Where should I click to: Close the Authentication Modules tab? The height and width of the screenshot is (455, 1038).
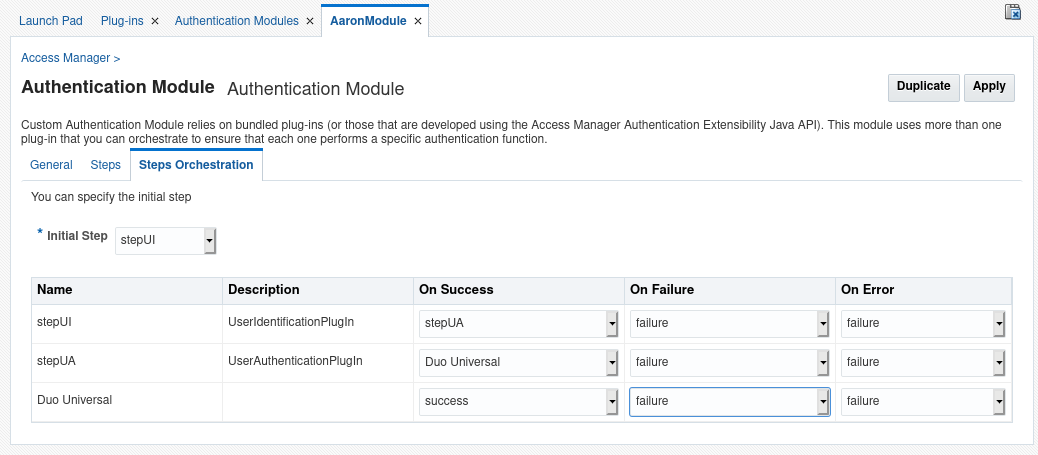click(x=310, y=21)
